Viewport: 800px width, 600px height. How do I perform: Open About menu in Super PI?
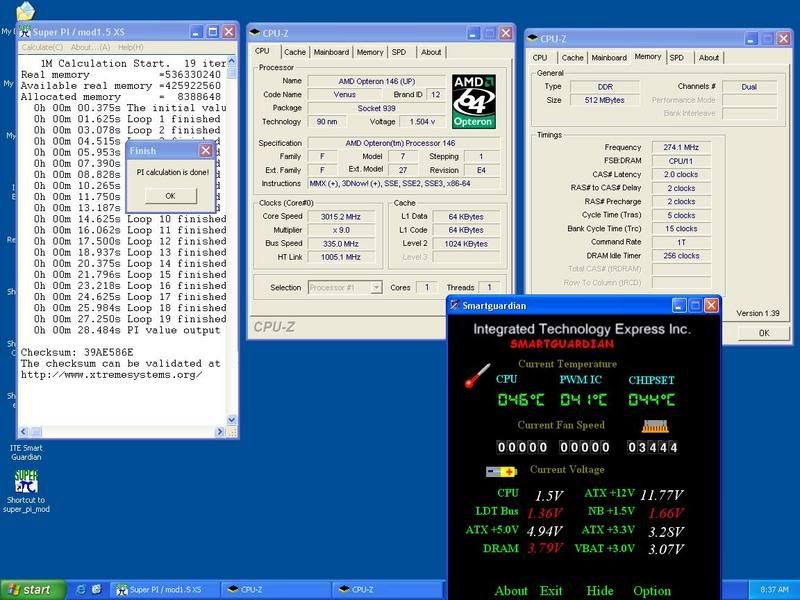pos(90,47)
